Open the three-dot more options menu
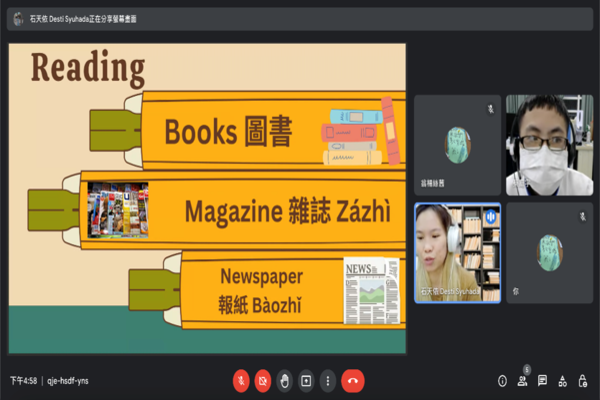 [x=329, y=380]
